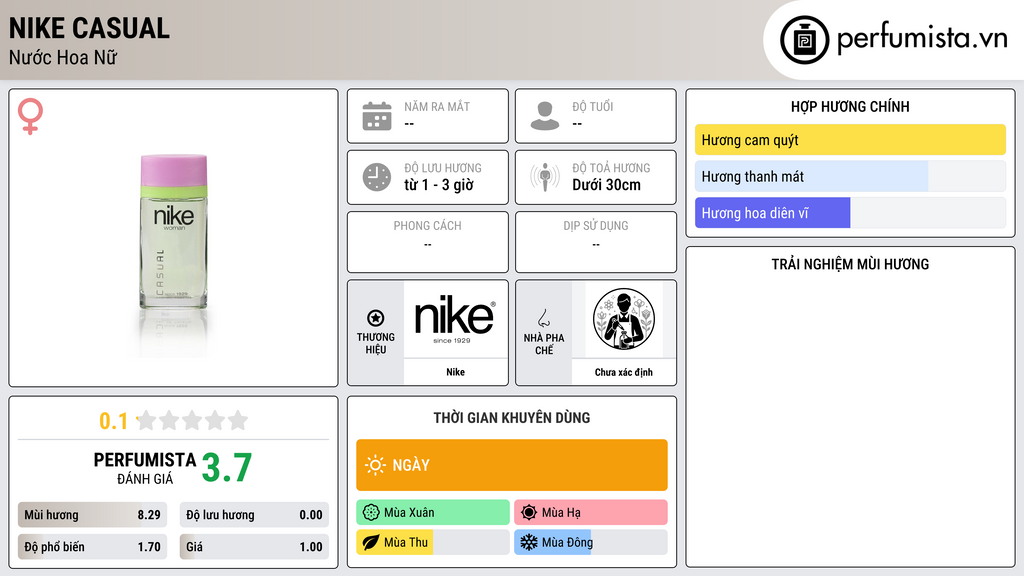The width and height of the screenshot is (1024, 576).
Task: Click the Hương cam quýt accord bar
Action: (850, 140)
